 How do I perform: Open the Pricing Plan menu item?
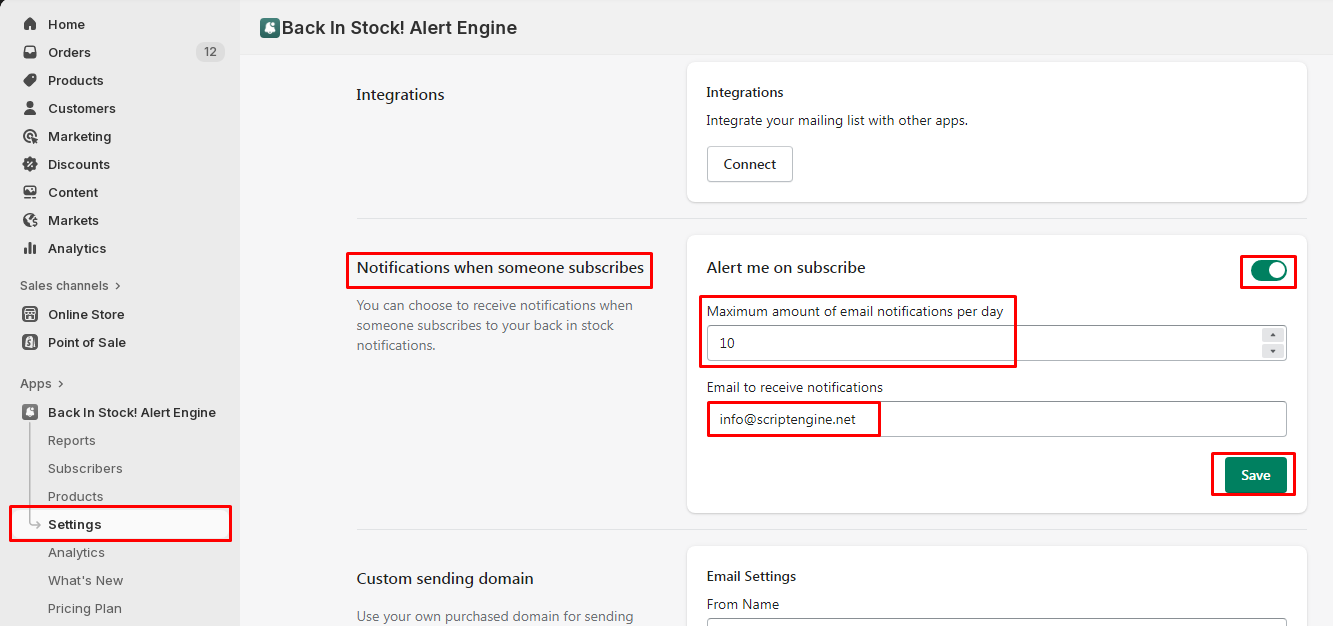click(x=84, y=608)
